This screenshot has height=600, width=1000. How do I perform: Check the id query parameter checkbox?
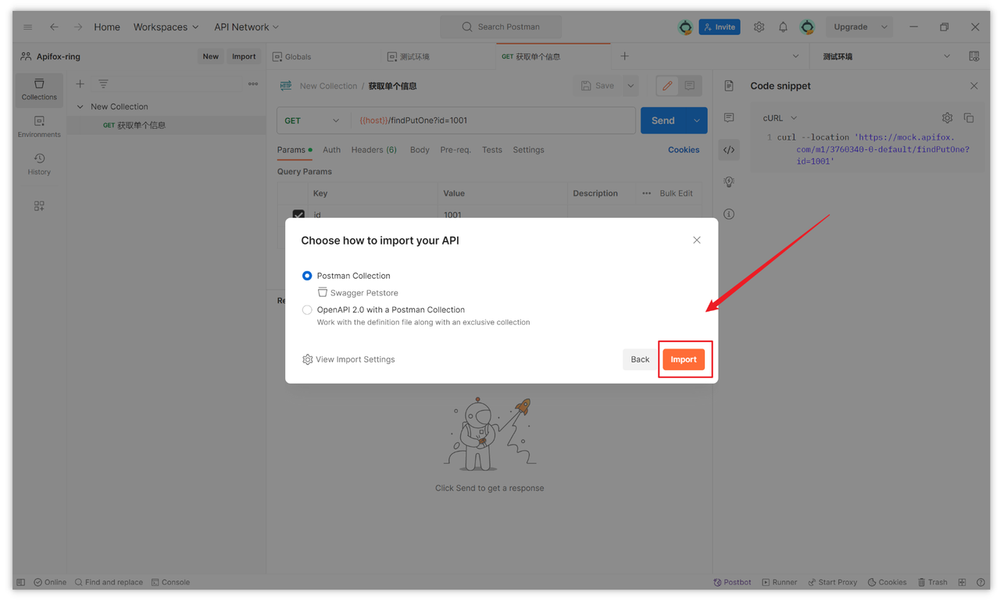coord(299,214)
